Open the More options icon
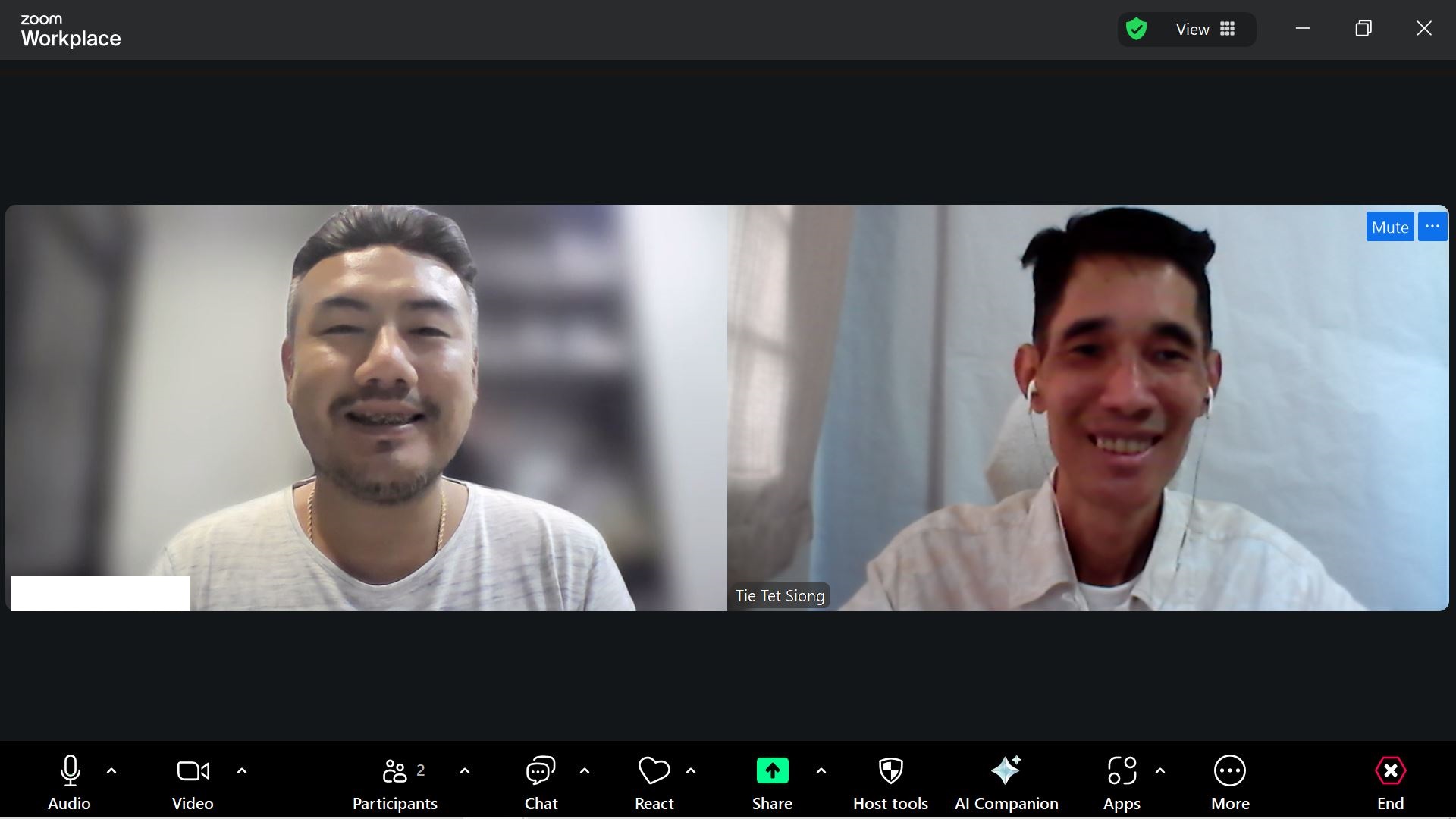 (x=1229, y=771)
